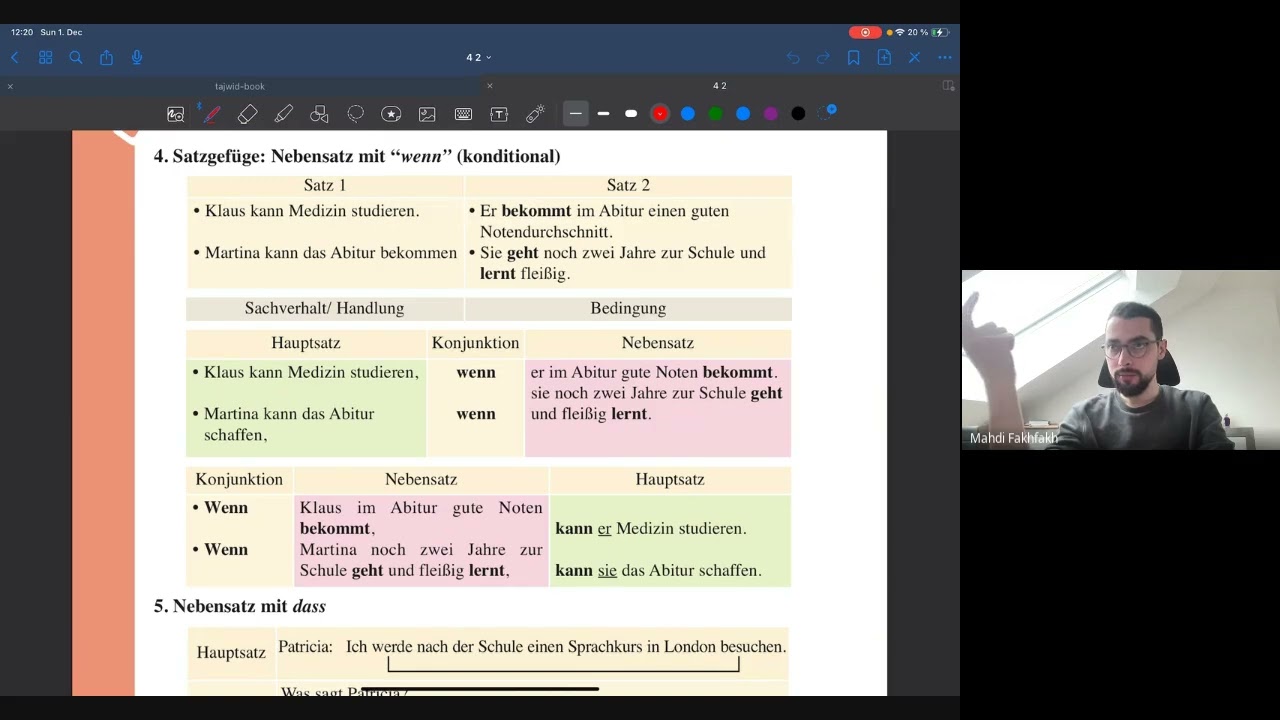Go back with the left chevron

pos(15,58)
